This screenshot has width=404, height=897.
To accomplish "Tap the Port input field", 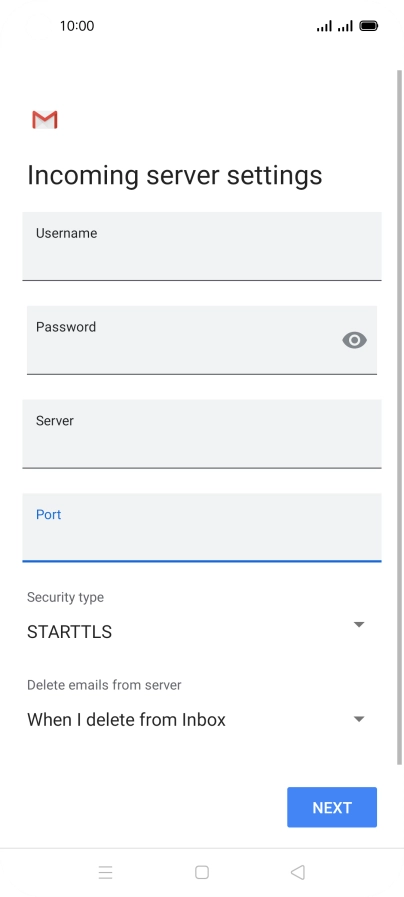I will pyautogui.click(x=202, y=528).
